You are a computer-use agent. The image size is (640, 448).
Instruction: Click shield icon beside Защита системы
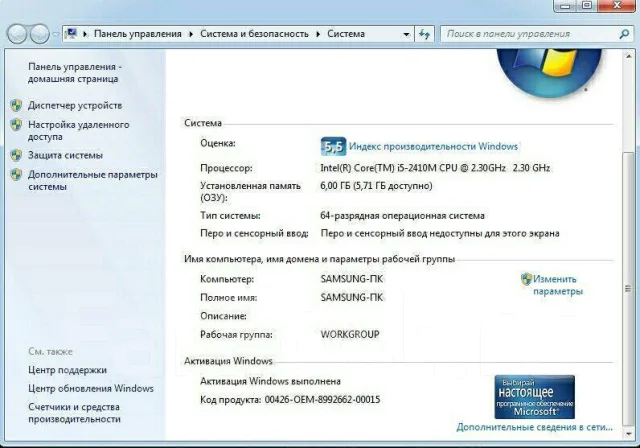coord(16,155)
